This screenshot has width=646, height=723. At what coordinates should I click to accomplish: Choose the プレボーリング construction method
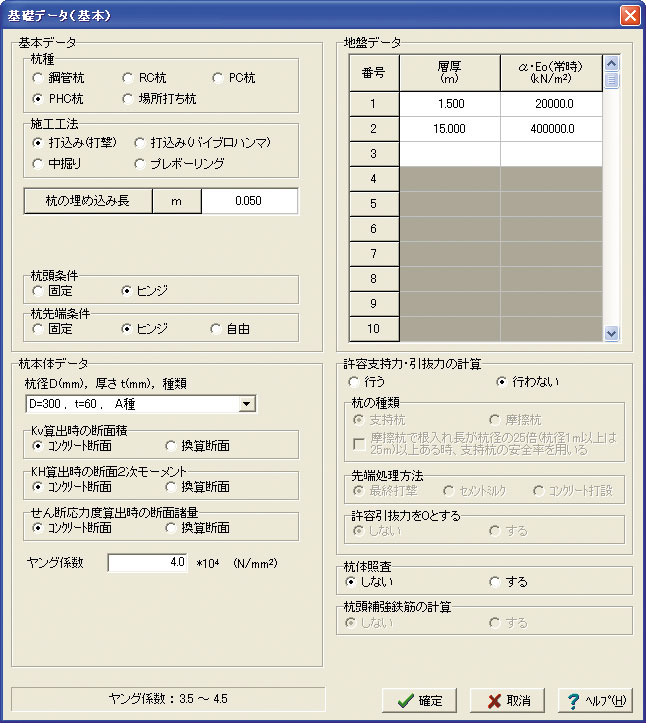coord(140,164)
